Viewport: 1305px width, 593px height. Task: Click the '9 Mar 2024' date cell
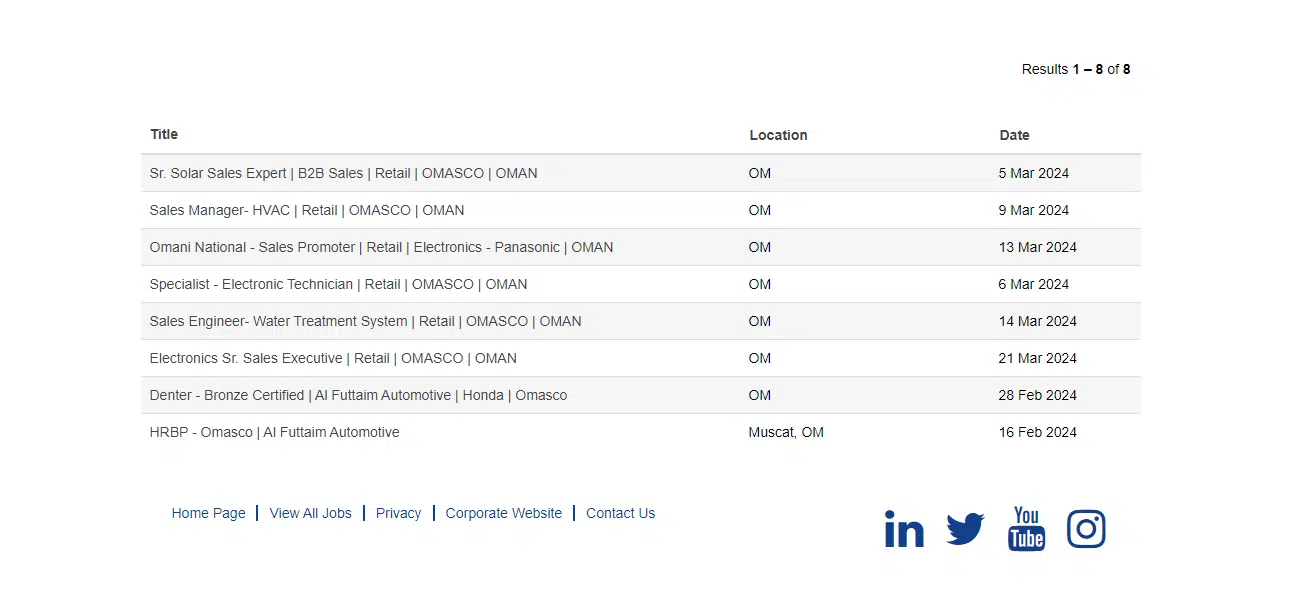click(1033, 210)
